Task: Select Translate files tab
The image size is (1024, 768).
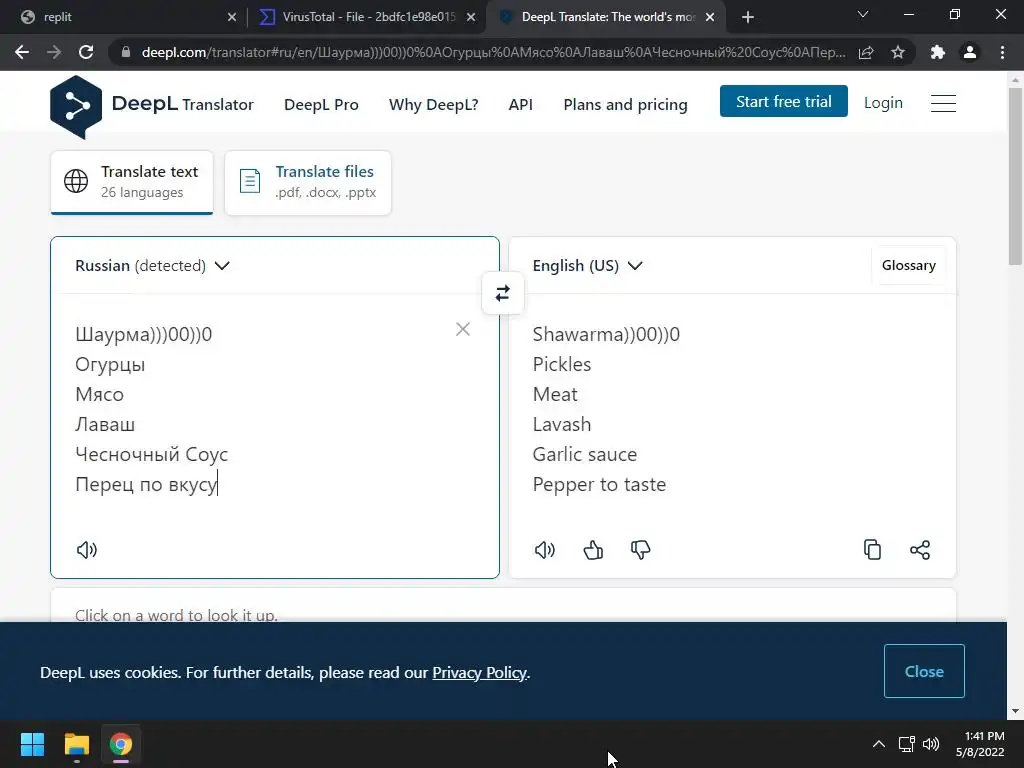Action: (x=308, y=182)
